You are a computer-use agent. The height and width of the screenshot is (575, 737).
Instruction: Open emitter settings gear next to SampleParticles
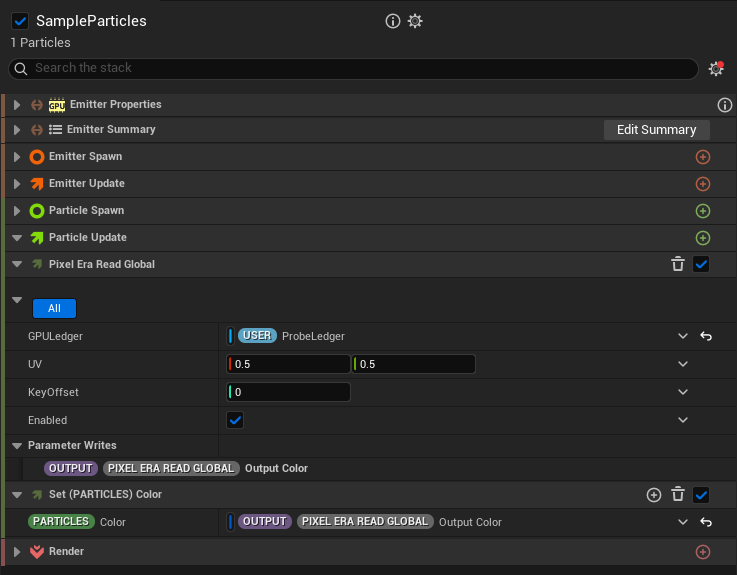tap(415, 21)
